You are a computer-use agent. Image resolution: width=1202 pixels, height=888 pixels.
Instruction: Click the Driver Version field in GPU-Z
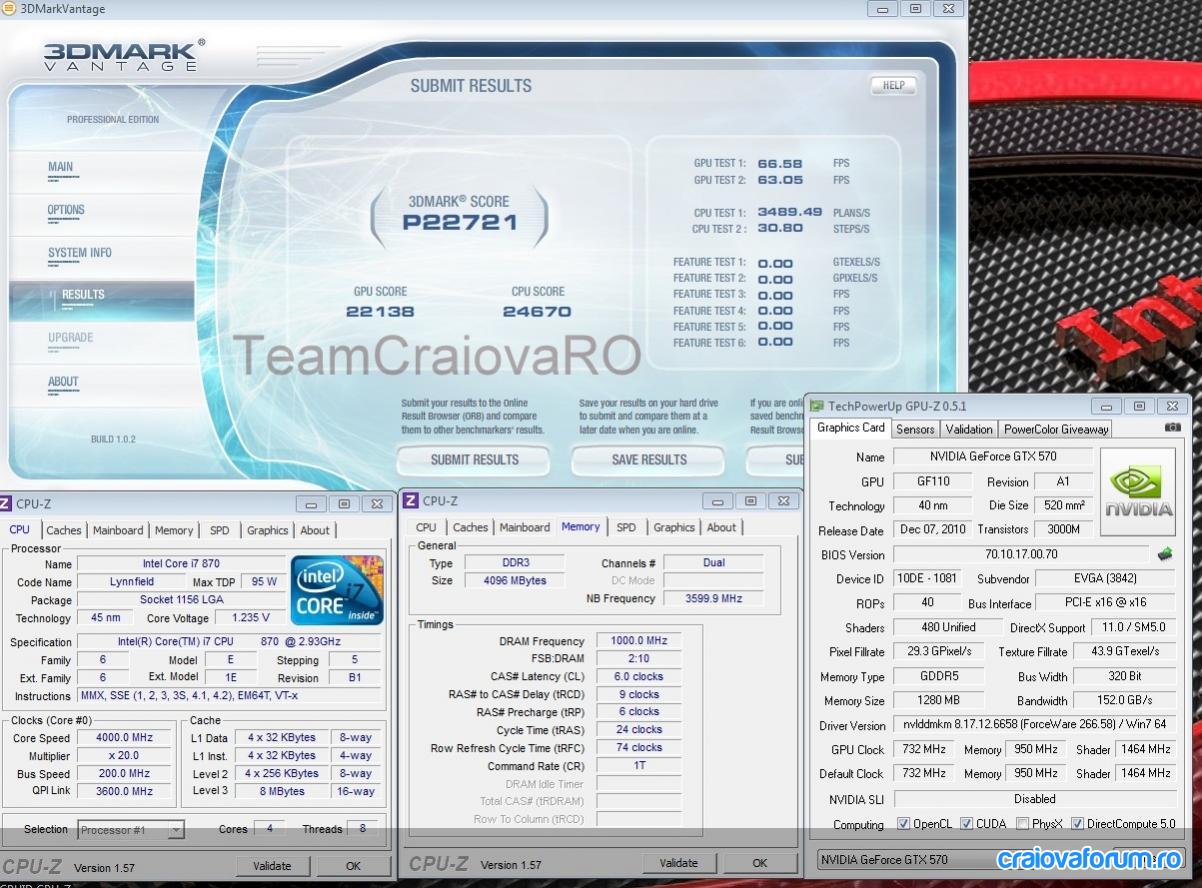coord(1035,725)
